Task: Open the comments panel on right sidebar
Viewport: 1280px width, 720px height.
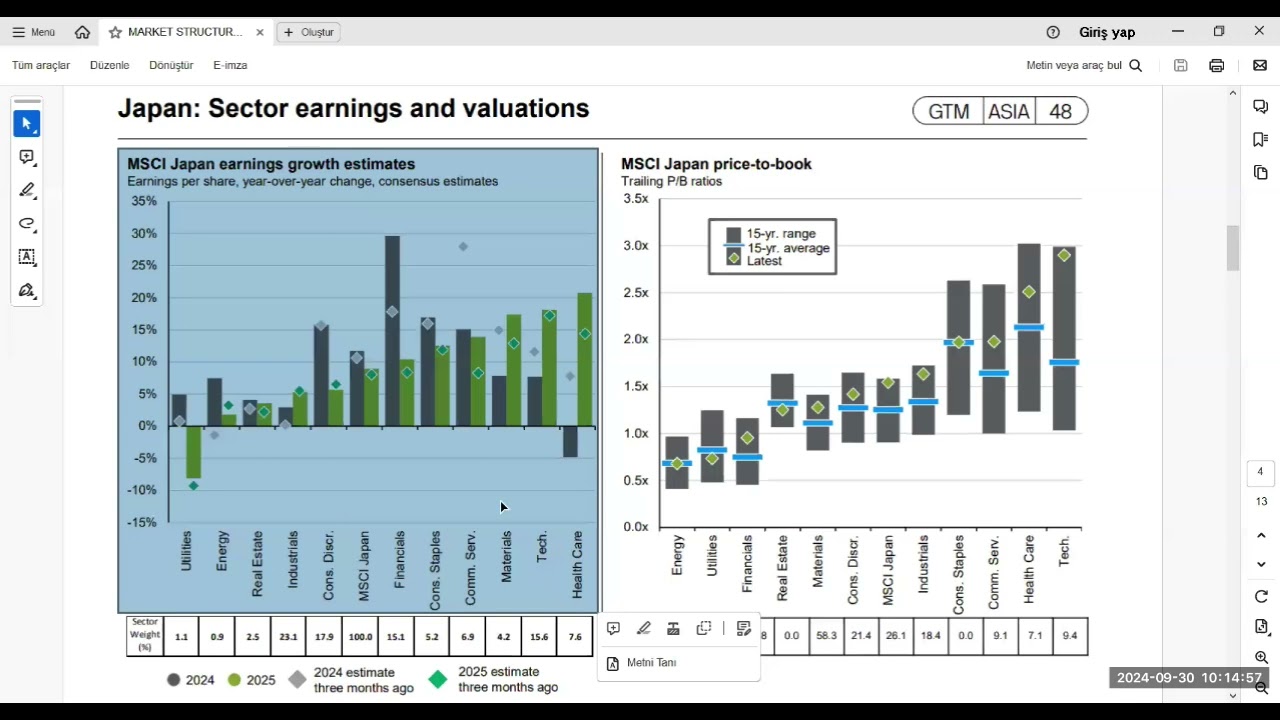Action: (x=1260, y=107)
